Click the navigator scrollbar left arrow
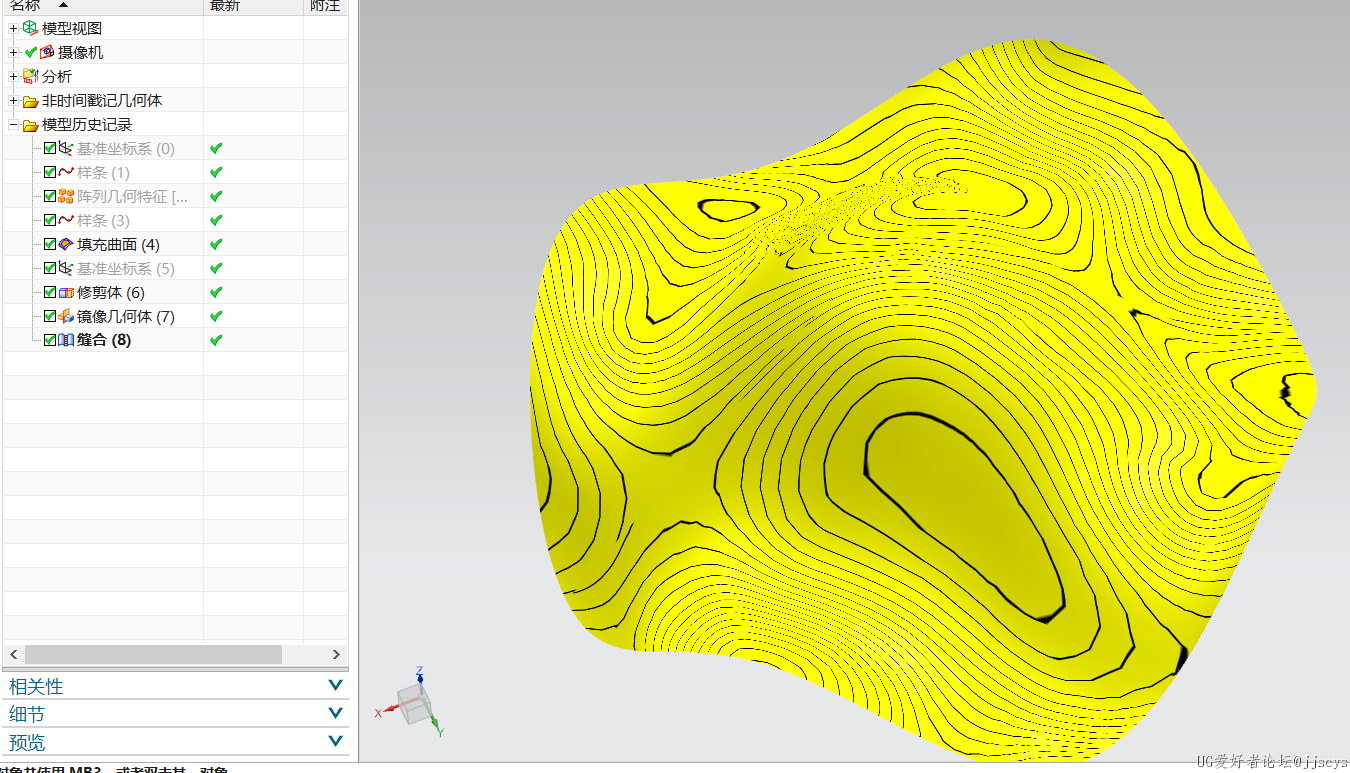The width and height of the screenshot is (1350, 773). click(x=14, y=654)
